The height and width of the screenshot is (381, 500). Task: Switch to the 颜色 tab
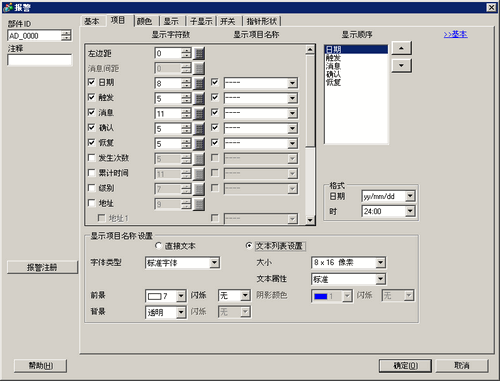[x=145, y=21]
